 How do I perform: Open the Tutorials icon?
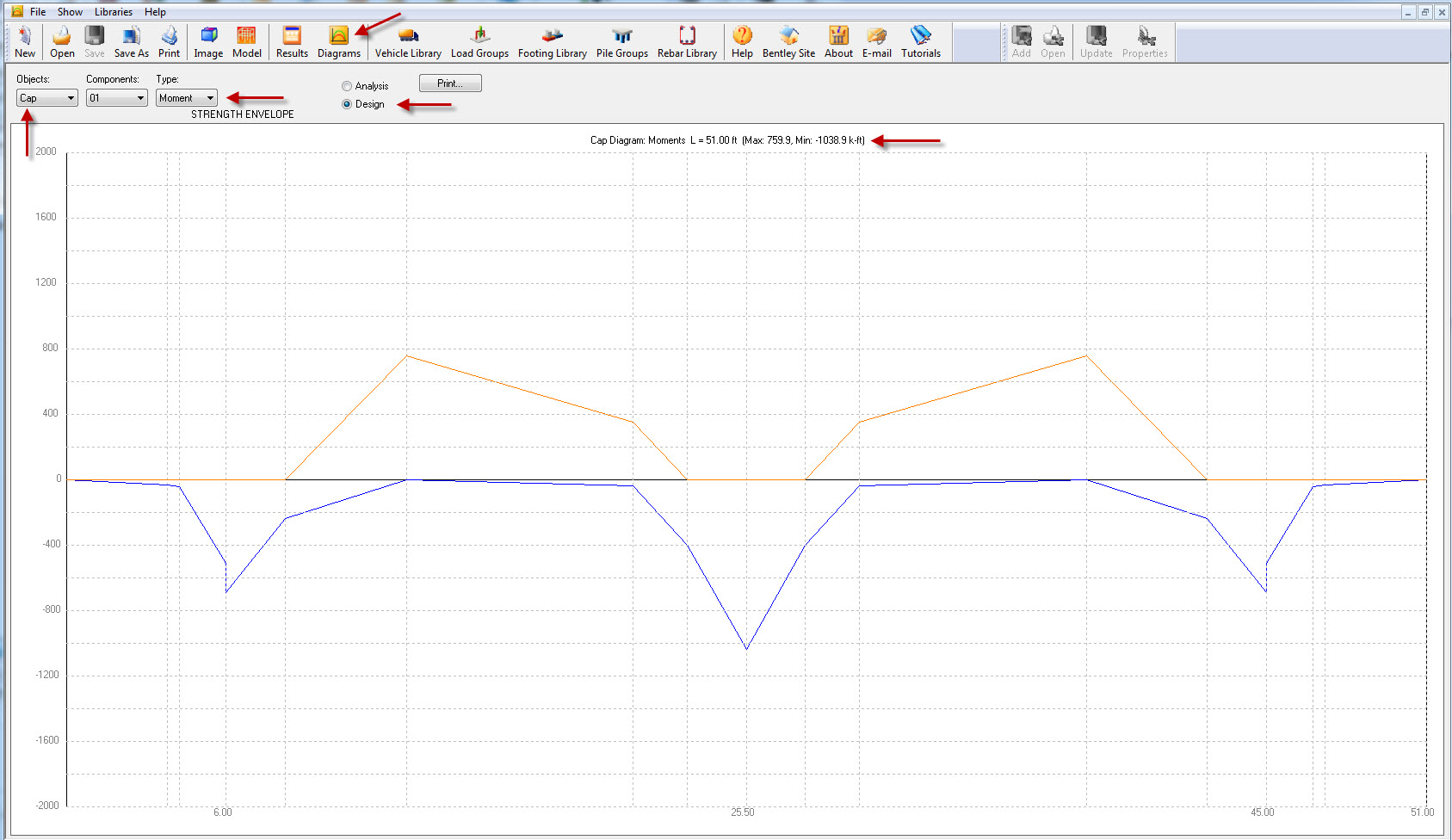click(920, 41)
